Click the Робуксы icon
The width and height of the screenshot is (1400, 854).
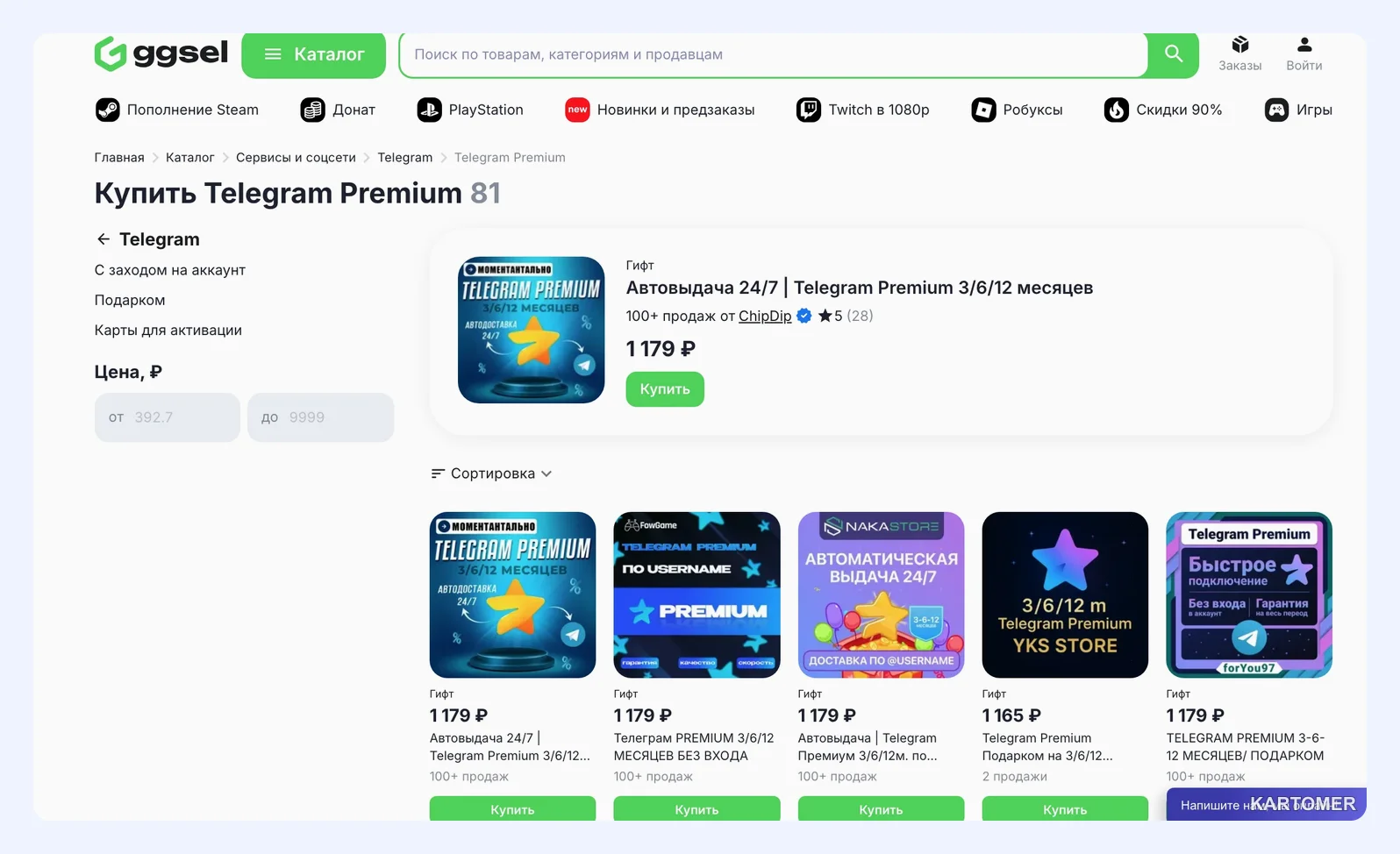point(983,110)
